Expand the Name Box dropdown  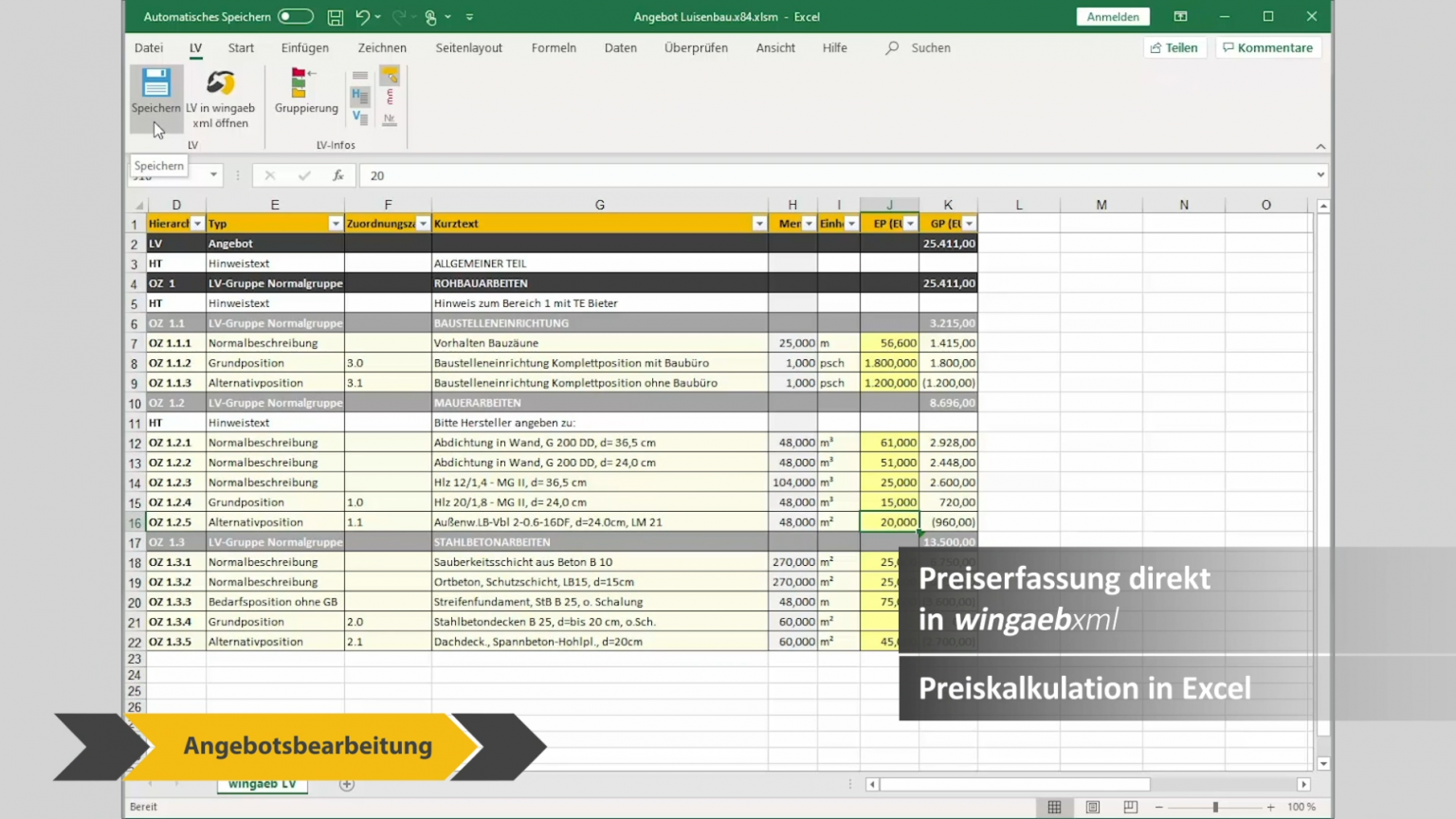pos(213,175)
